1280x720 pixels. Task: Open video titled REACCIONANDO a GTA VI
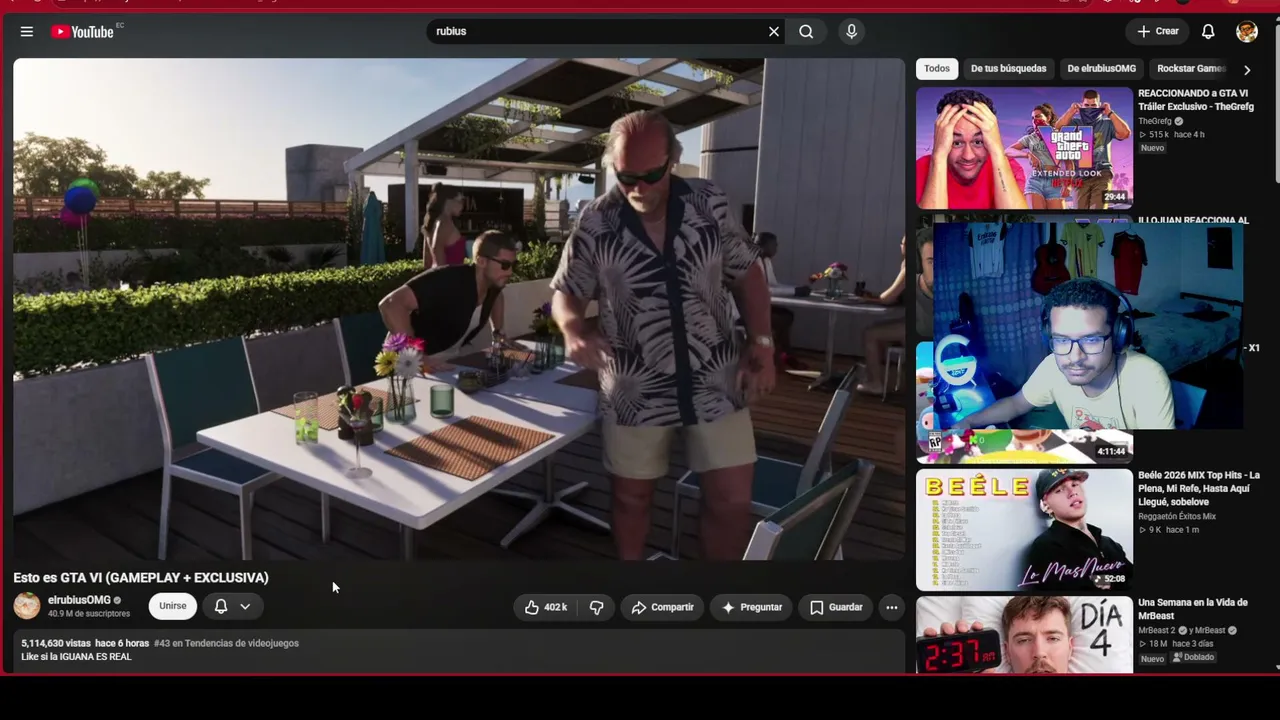1195,100
